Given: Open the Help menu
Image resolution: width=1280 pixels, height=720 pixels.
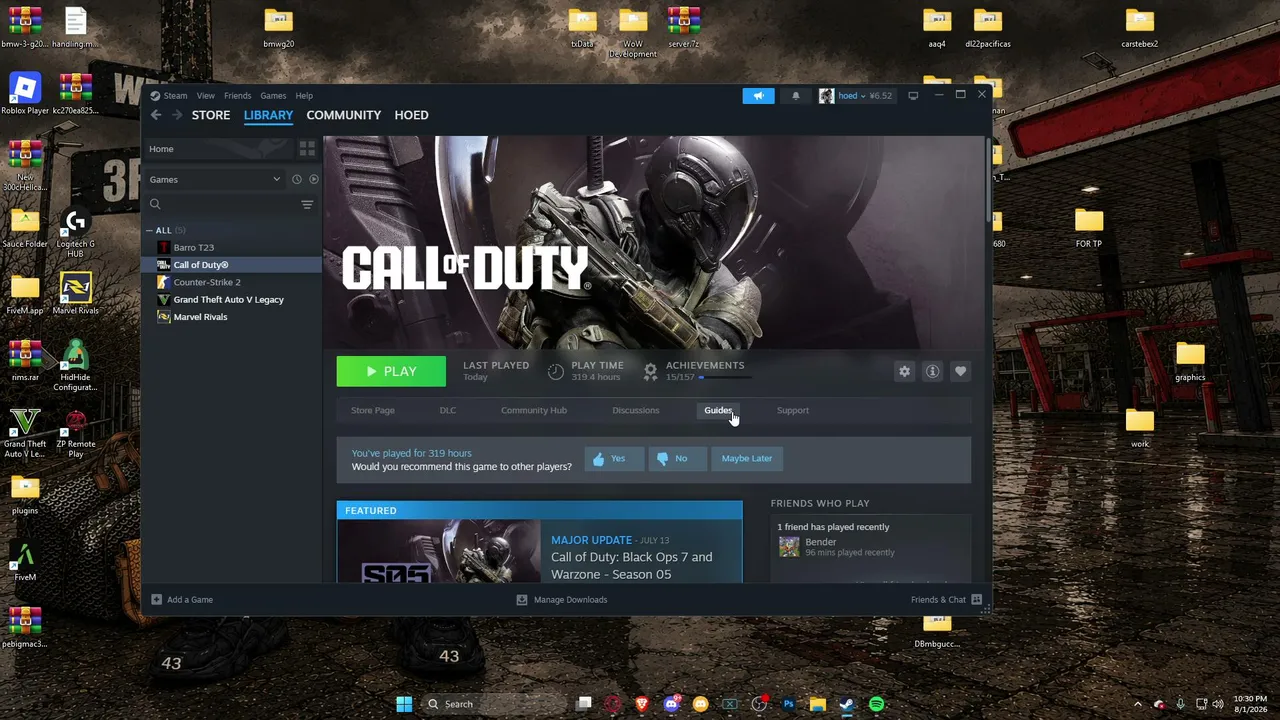Looking at the screenshot, I should click(x=304, y=96).
